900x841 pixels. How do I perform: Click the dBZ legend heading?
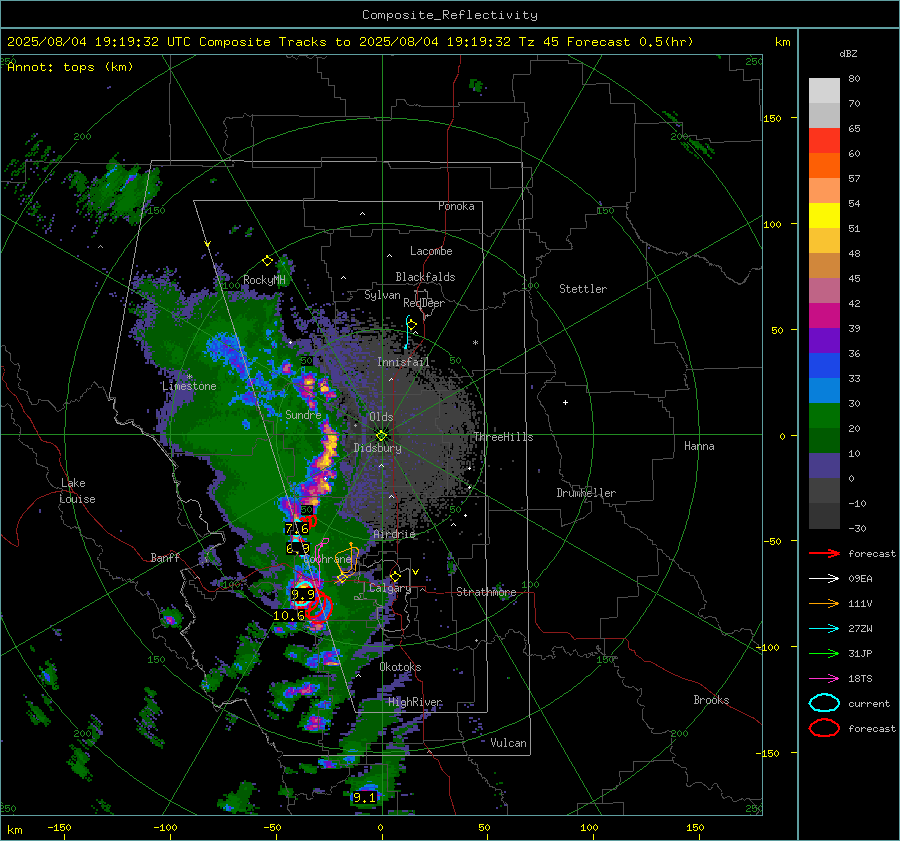coord(848,54)
